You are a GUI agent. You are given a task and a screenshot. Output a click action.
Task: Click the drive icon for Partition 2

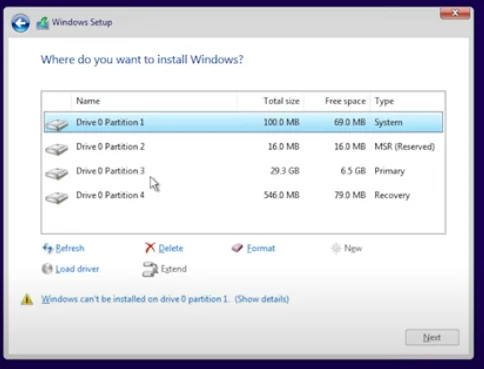click(x=57, y=149)
